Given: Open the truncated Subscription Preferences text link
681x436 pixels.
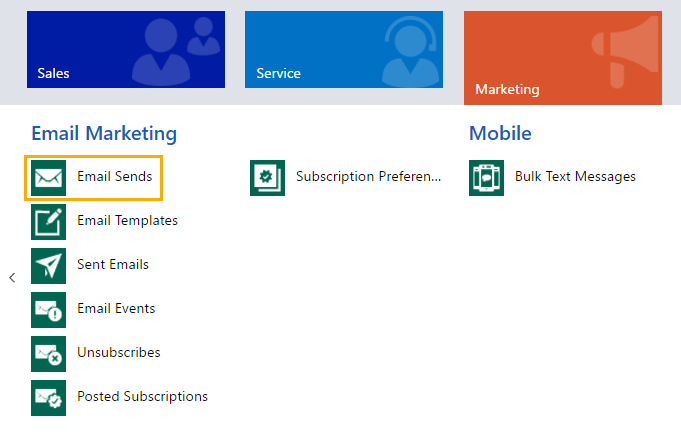Looking at the screenshot, I should click(x=368, y=177).
